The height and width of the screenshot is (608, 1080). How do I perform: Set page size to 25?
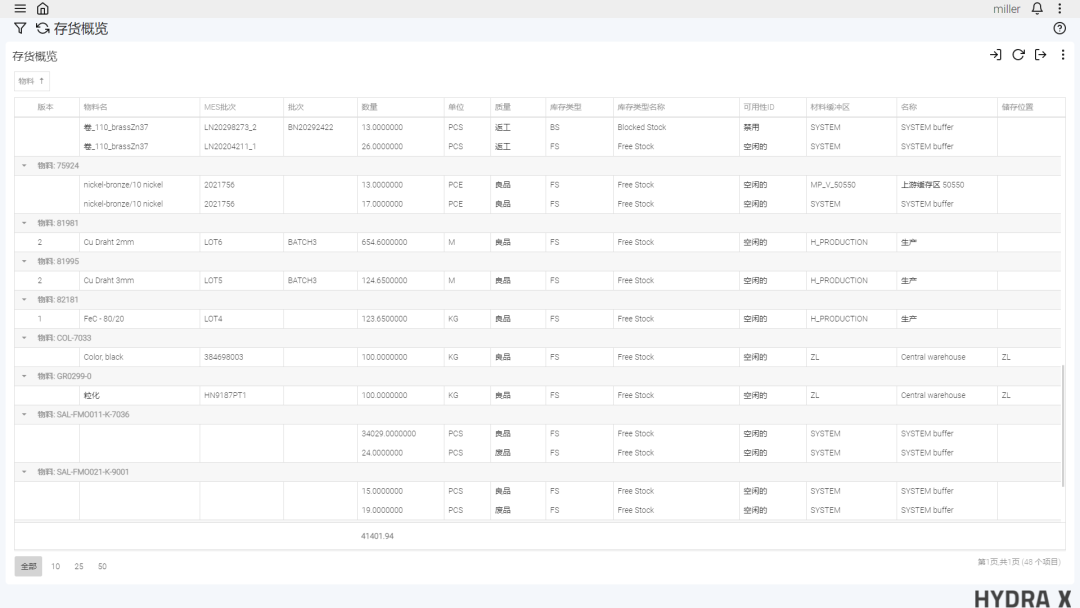(x=79, y=566)
